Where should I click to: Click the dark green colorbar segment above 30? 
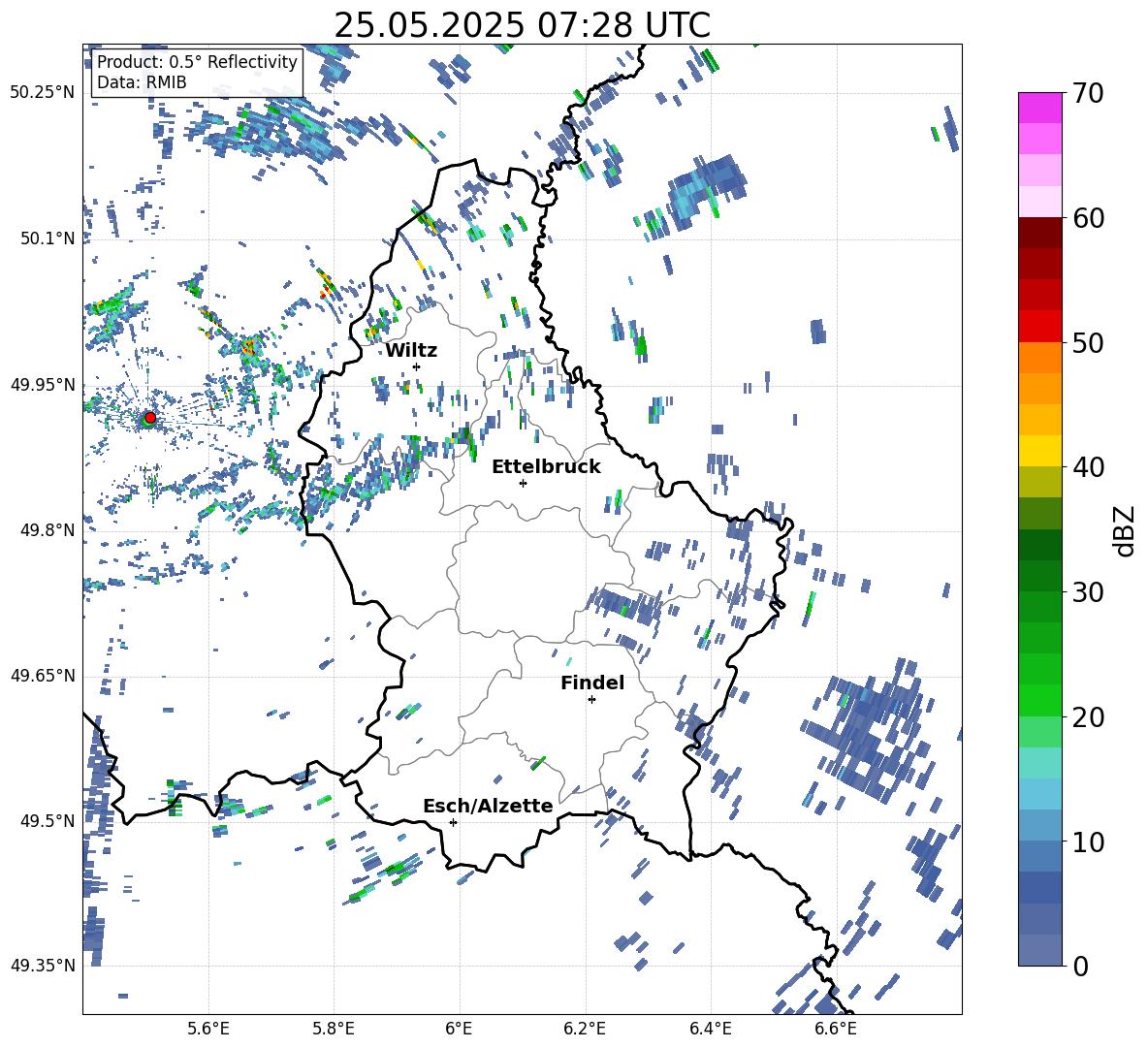pyautogui.click(x=1039, y=545)
